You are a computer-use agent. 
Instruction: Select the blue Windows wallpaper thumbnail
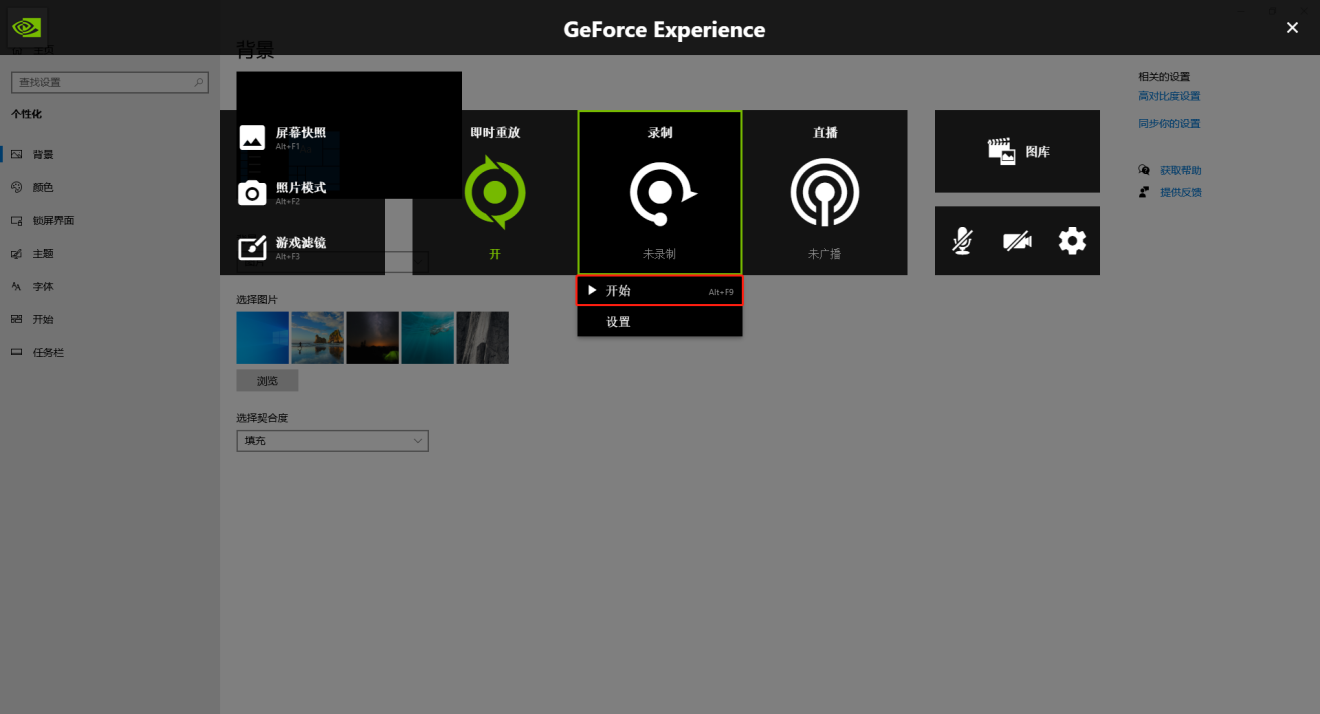[263, 337]
